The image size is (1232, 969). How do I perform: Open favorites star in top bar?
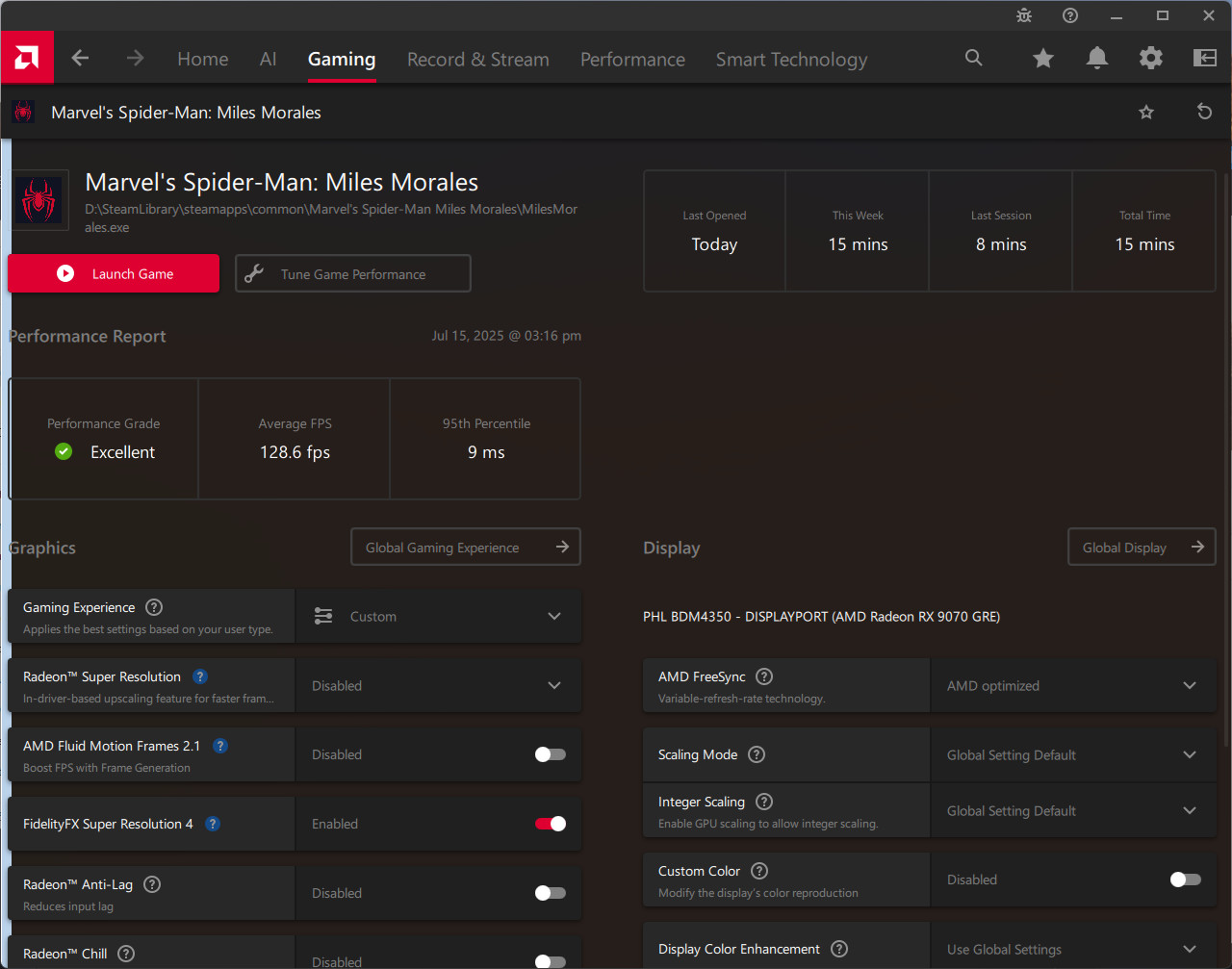pyautogui.click(x=1042, y=59)
